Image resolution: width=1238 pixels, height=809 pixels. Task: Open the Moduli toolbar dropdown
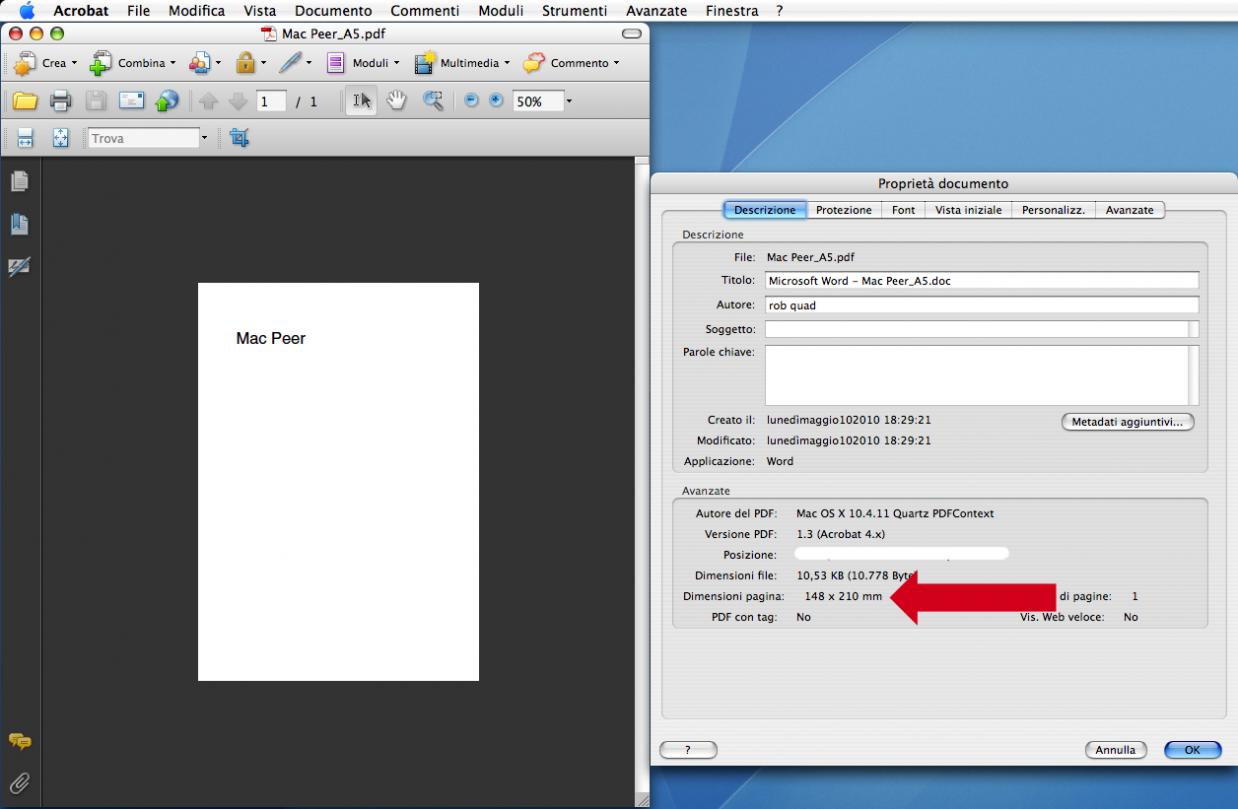tap(361, 63)
